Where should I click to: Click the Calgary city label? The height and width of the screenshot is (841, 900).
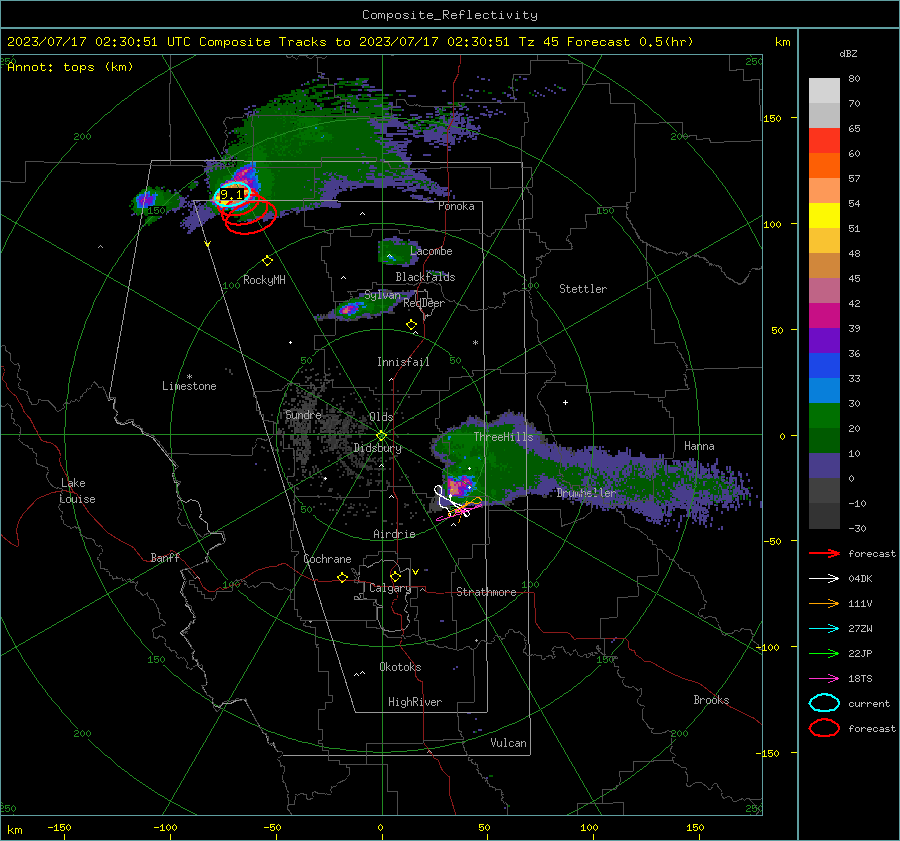390,588
